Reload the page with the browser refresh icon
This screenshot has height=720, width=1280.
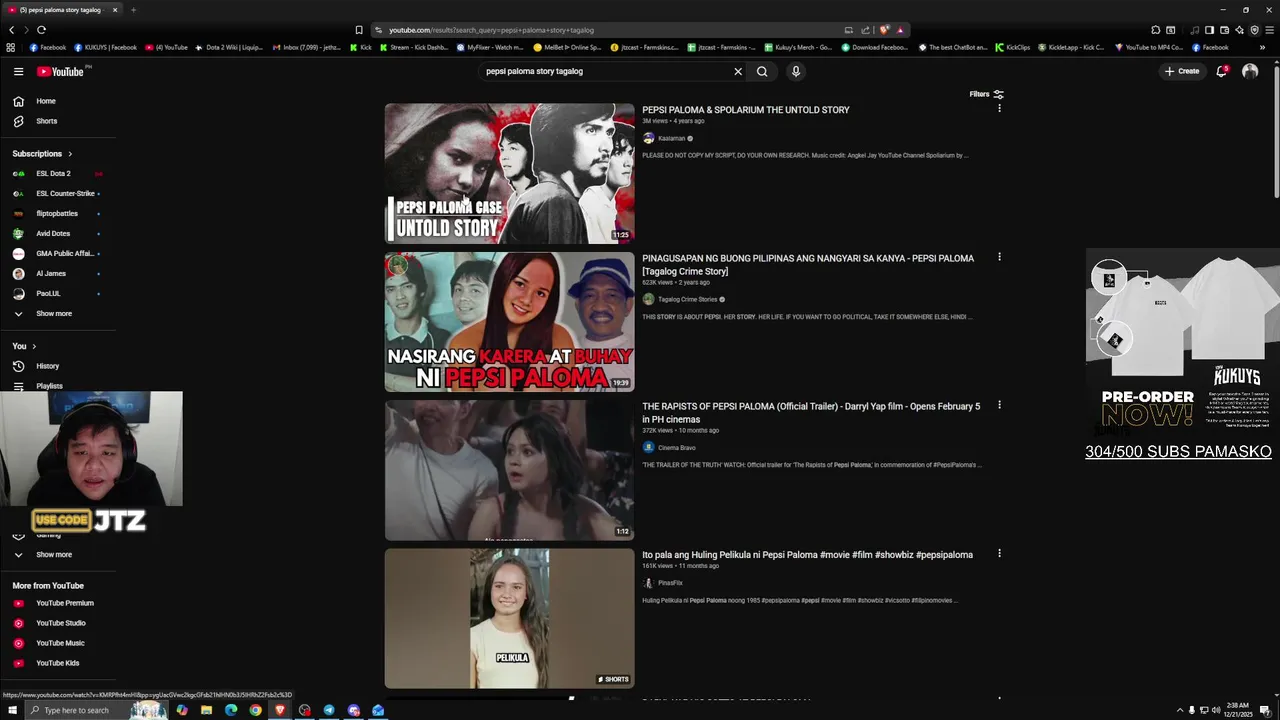click(x=41, y=30)
